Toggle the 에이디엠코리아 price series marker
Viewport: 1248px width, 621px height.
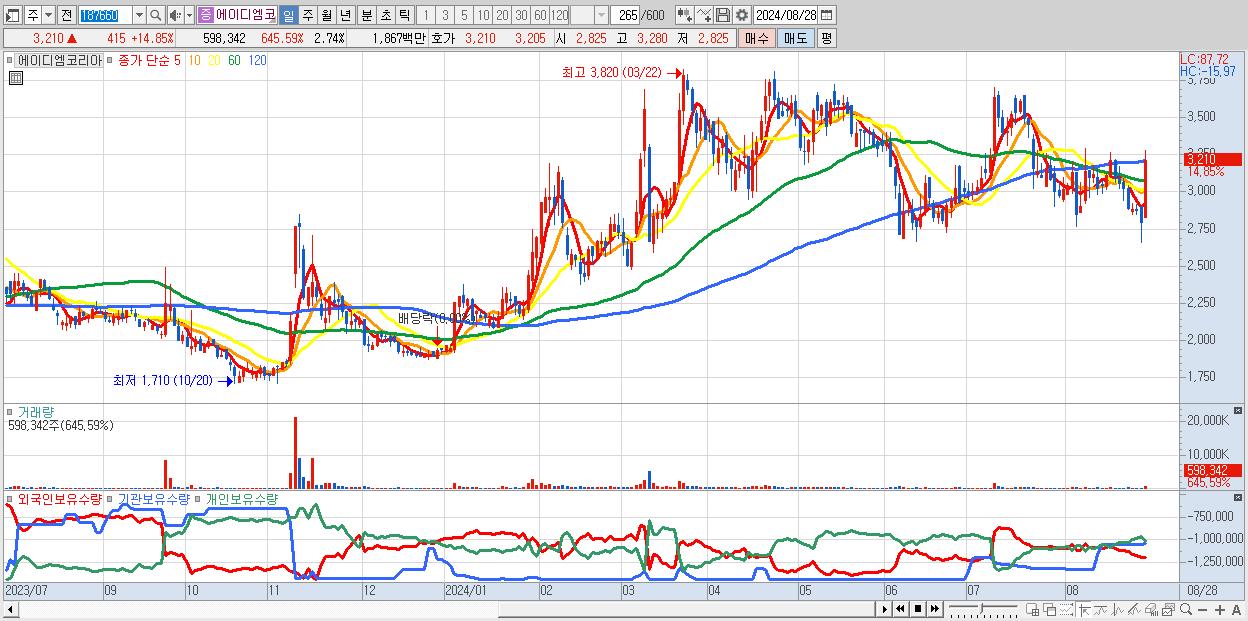coord(10,60)
